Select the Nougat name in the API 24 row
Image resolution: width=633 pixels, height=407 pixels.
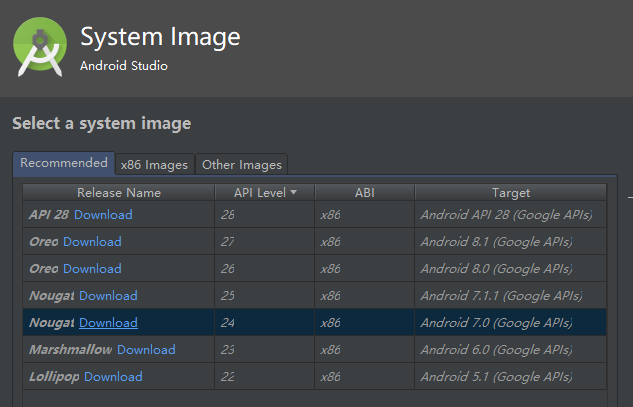coord(52,323)
